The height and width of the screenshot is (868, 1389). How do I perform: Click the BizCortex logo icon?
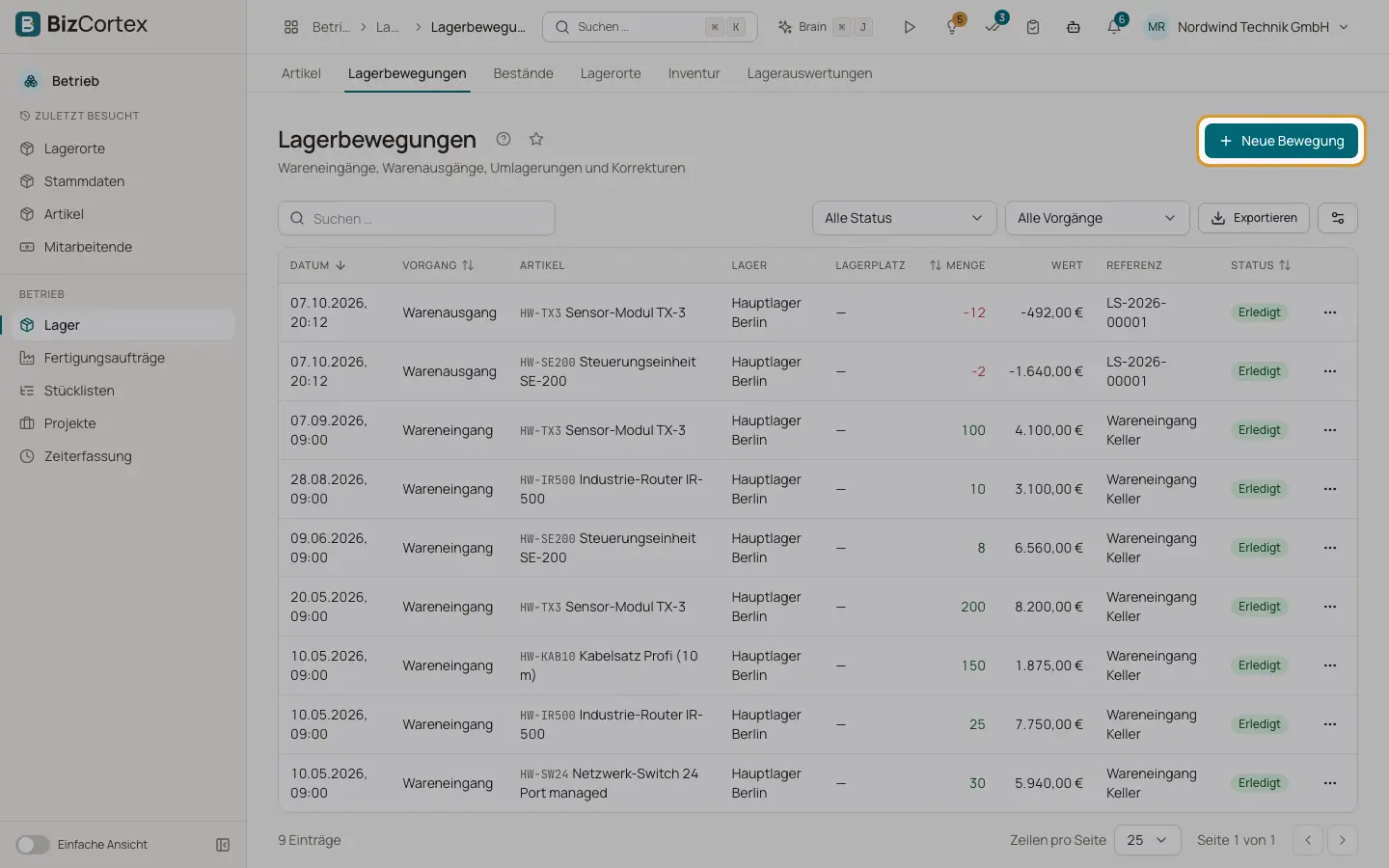(x=28, y=24)
